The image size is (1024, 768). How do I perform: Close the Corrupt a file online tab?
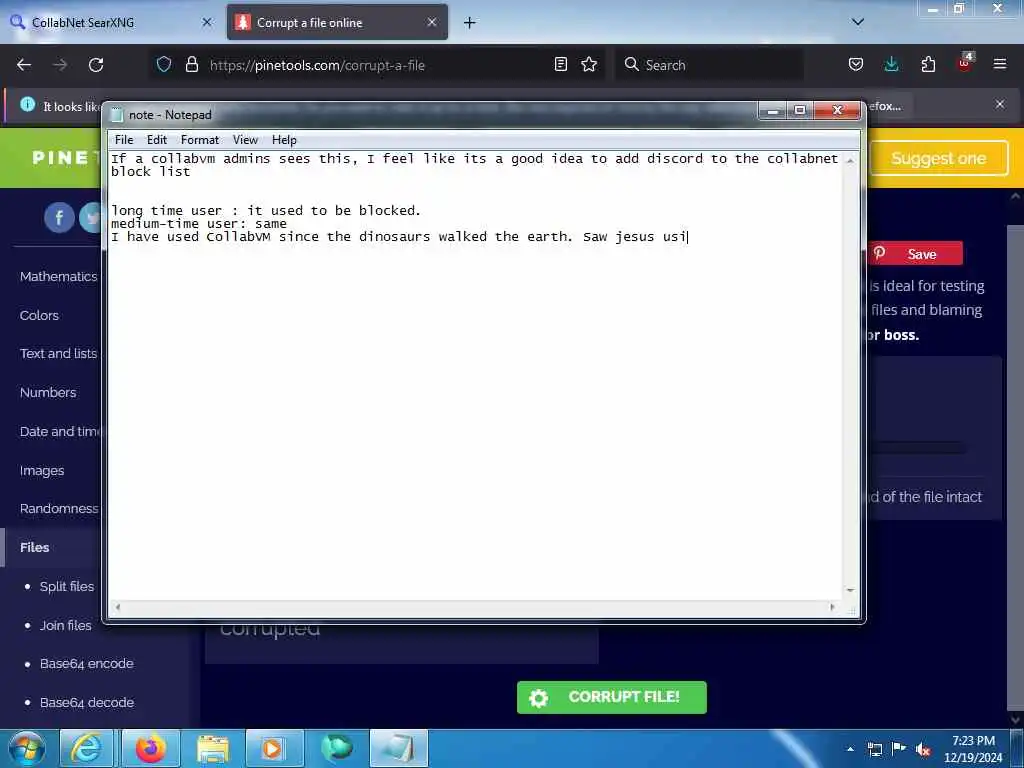432,22
